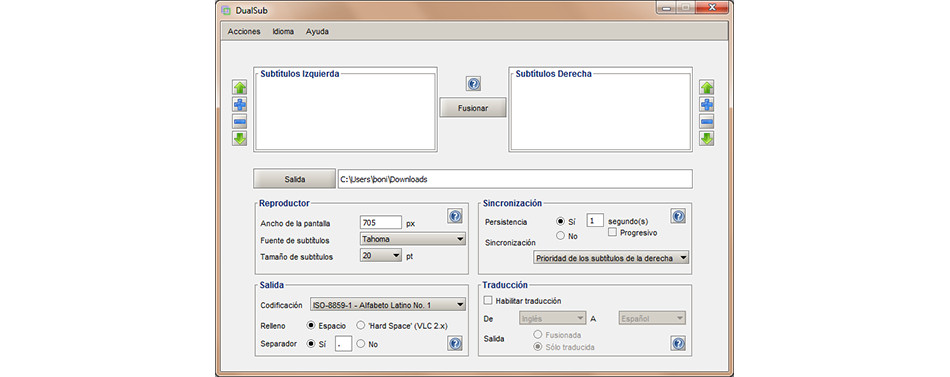Open help icon above Fusionar button
The width and height of the screenshot is (950, 377).
click(x=473, y=84)
